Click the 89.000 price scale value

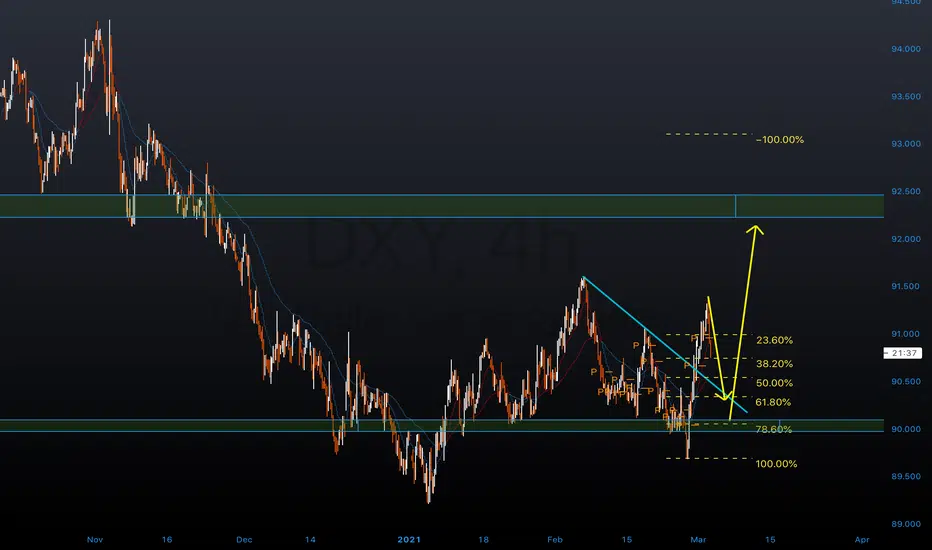coord(906,524)
